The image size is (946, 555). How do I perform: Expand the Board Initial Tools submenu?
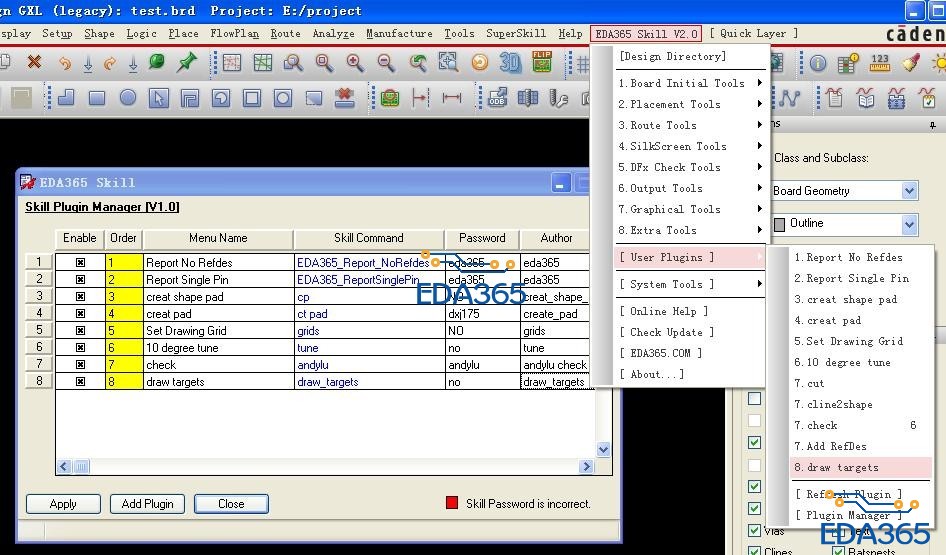[690, 83]
